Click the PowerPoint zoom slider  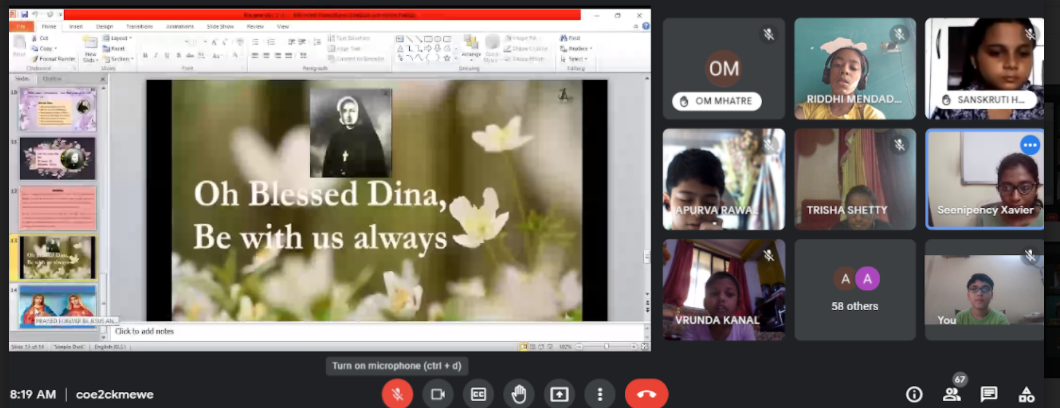[605, 346]
